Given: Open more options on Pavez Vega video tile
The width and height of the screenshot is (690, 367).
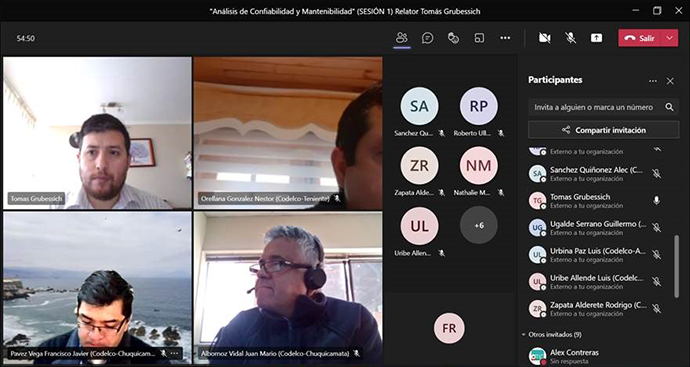Looking at the screenshot, I should (x=175, y=353).
